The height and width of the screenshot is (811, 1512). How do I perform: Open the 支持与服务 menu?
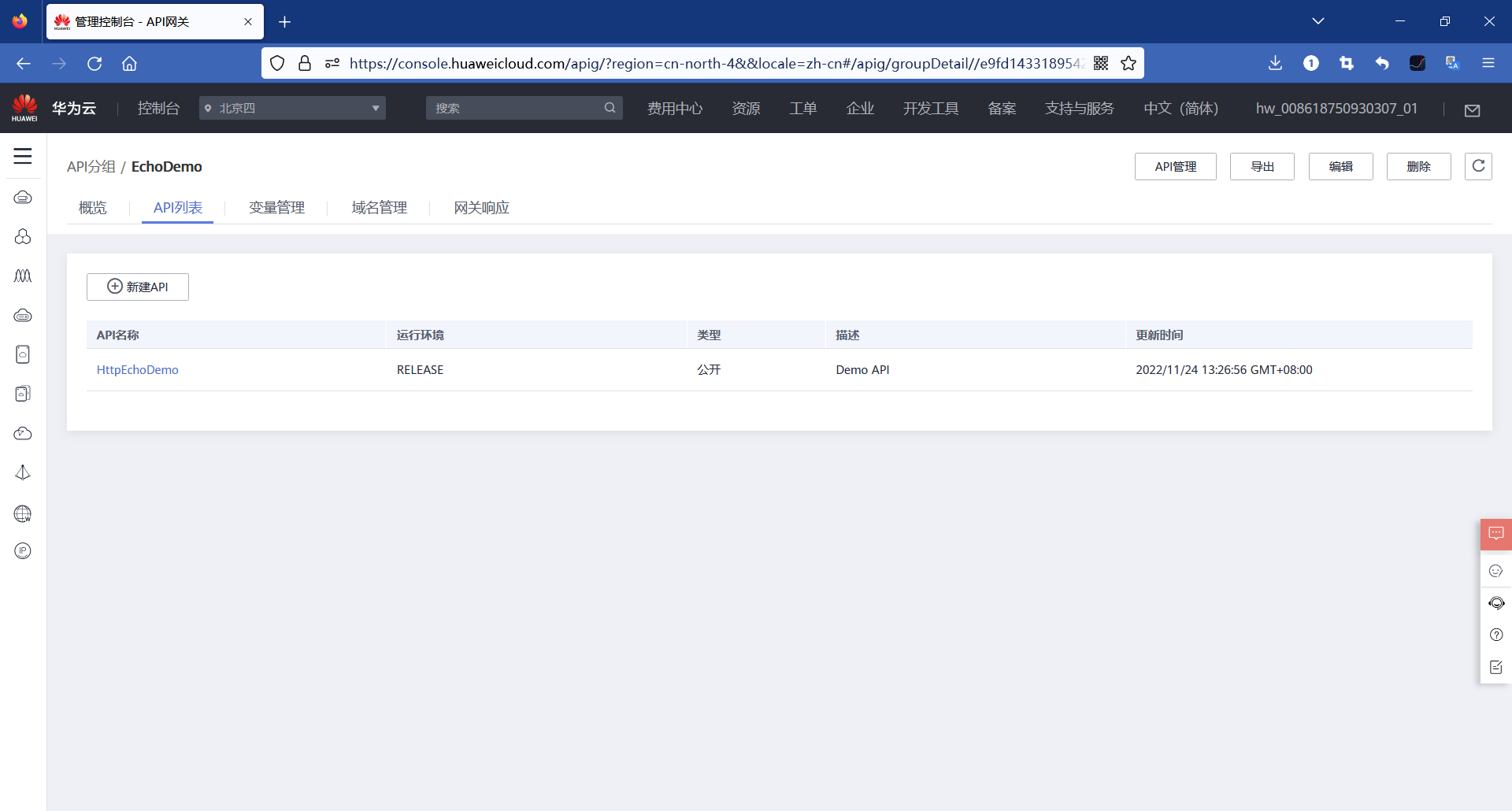click(1080, 108)
